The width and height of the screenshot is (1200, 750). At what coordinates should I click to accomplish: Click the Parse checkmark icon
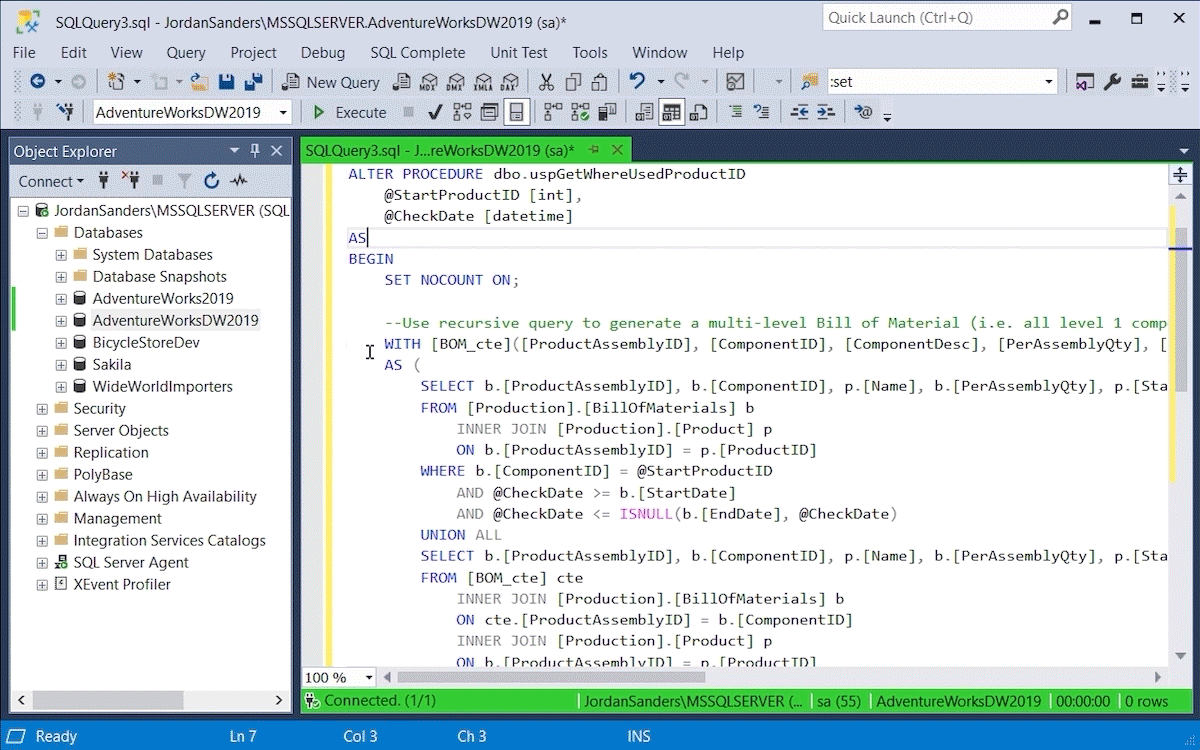tap(435, 112)
